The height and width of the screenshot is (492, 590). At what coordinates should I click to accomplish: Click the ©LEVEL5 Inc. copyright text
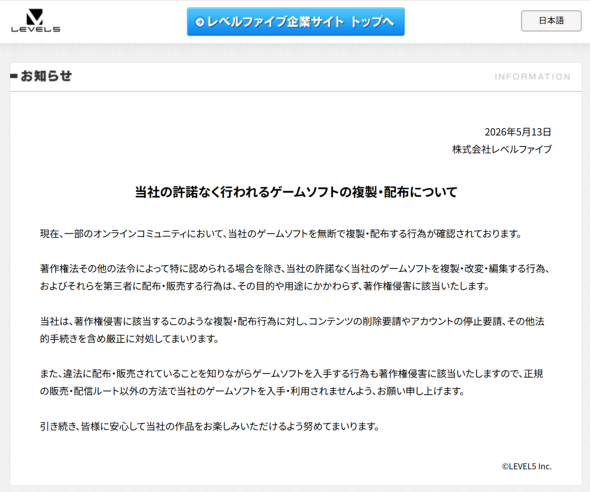(x=526, y=466)
